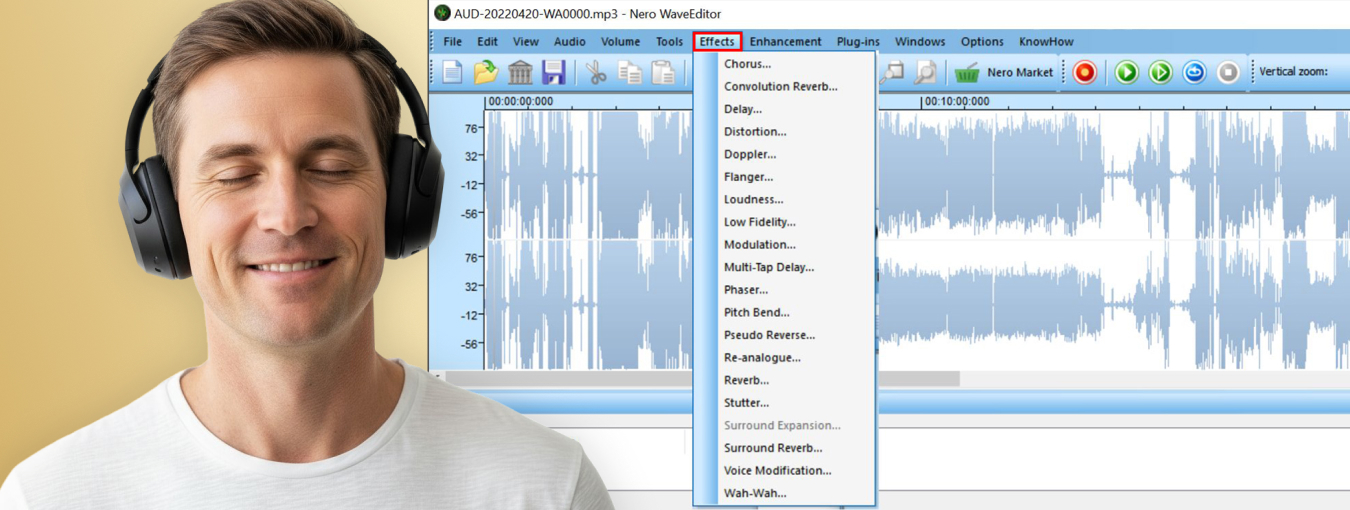Stop playback with the grey stop button
Viewport: 1350px width, 510px height.
click(1228, 72)
